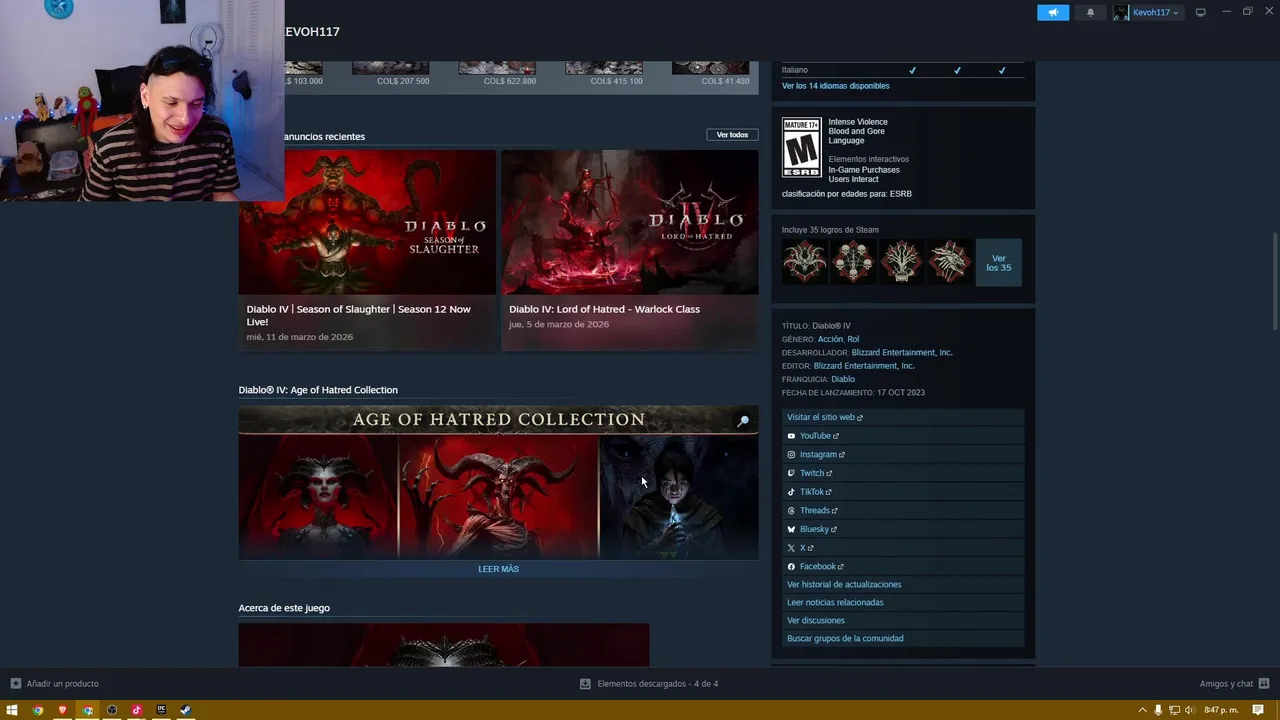Click the Bluesky butterfly icon
This screenshot has width=1280, height=720.
click(x=791, y=529)
